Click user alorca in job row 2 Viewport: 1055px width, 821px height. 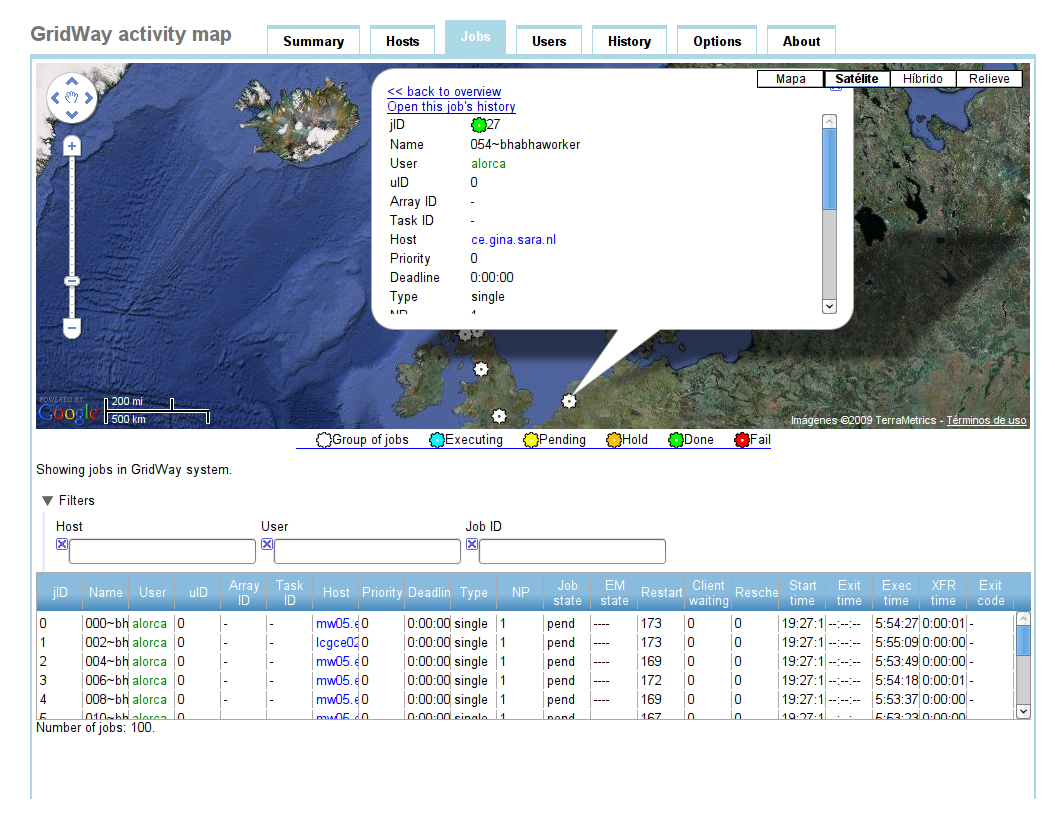coord(149,662)
